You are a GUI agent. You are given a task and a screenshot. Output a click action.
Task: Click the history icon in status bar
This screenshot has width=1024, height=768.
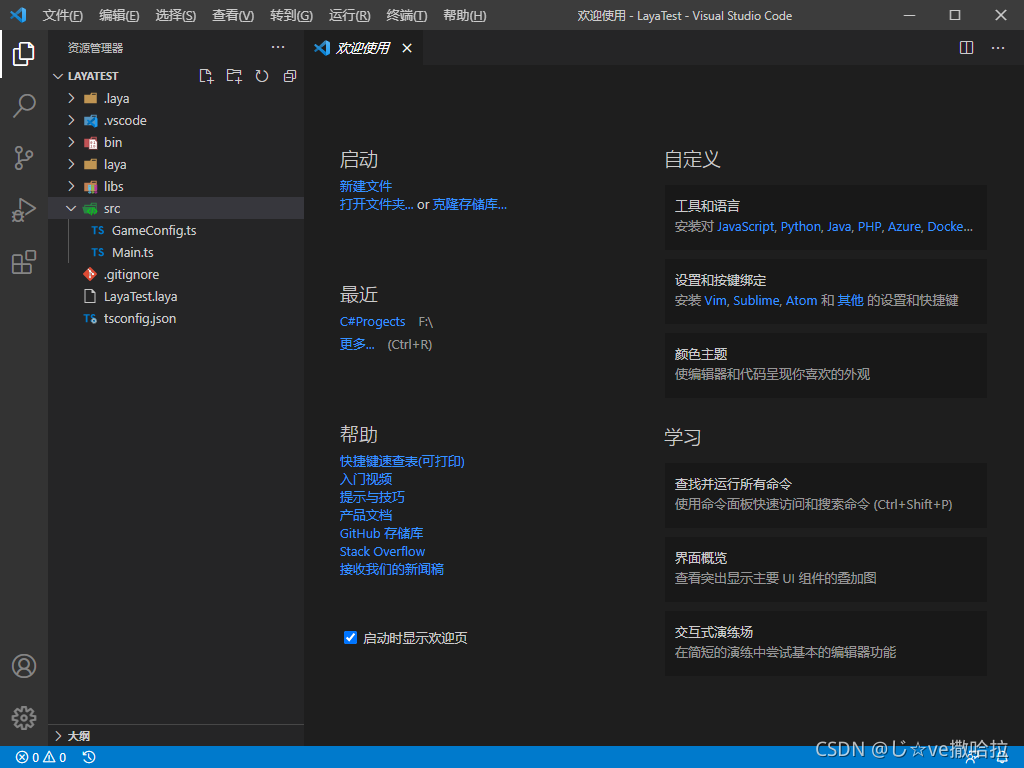pyautogui.click(x=89, y=757)
